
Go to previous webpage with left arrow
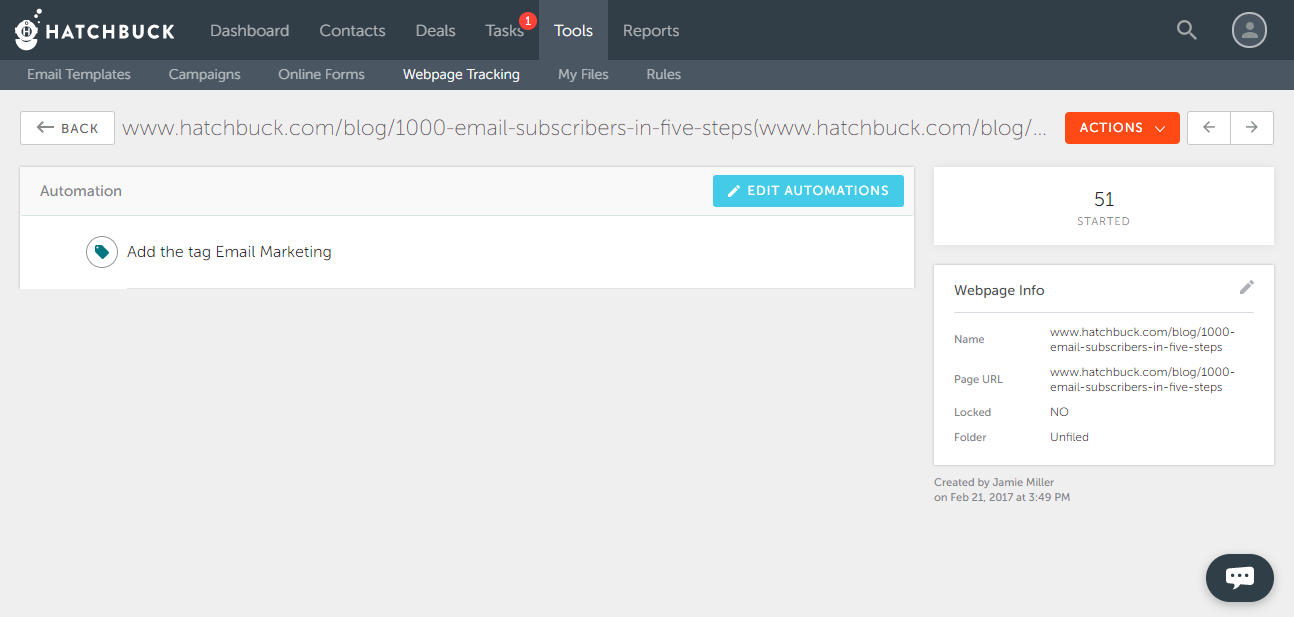coord(1209,128)
